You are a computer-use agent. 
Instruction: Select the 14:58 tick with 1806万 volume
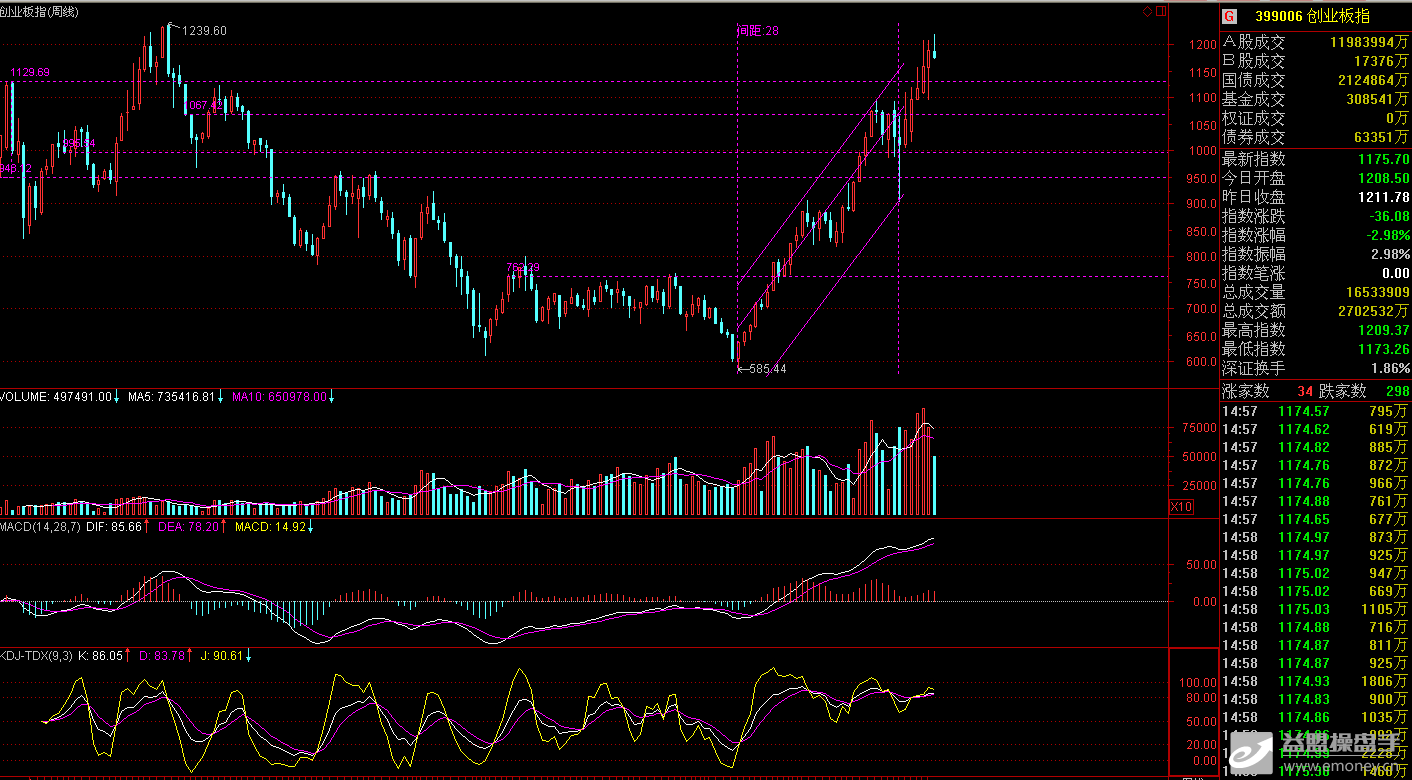[x=1315, y=681]
